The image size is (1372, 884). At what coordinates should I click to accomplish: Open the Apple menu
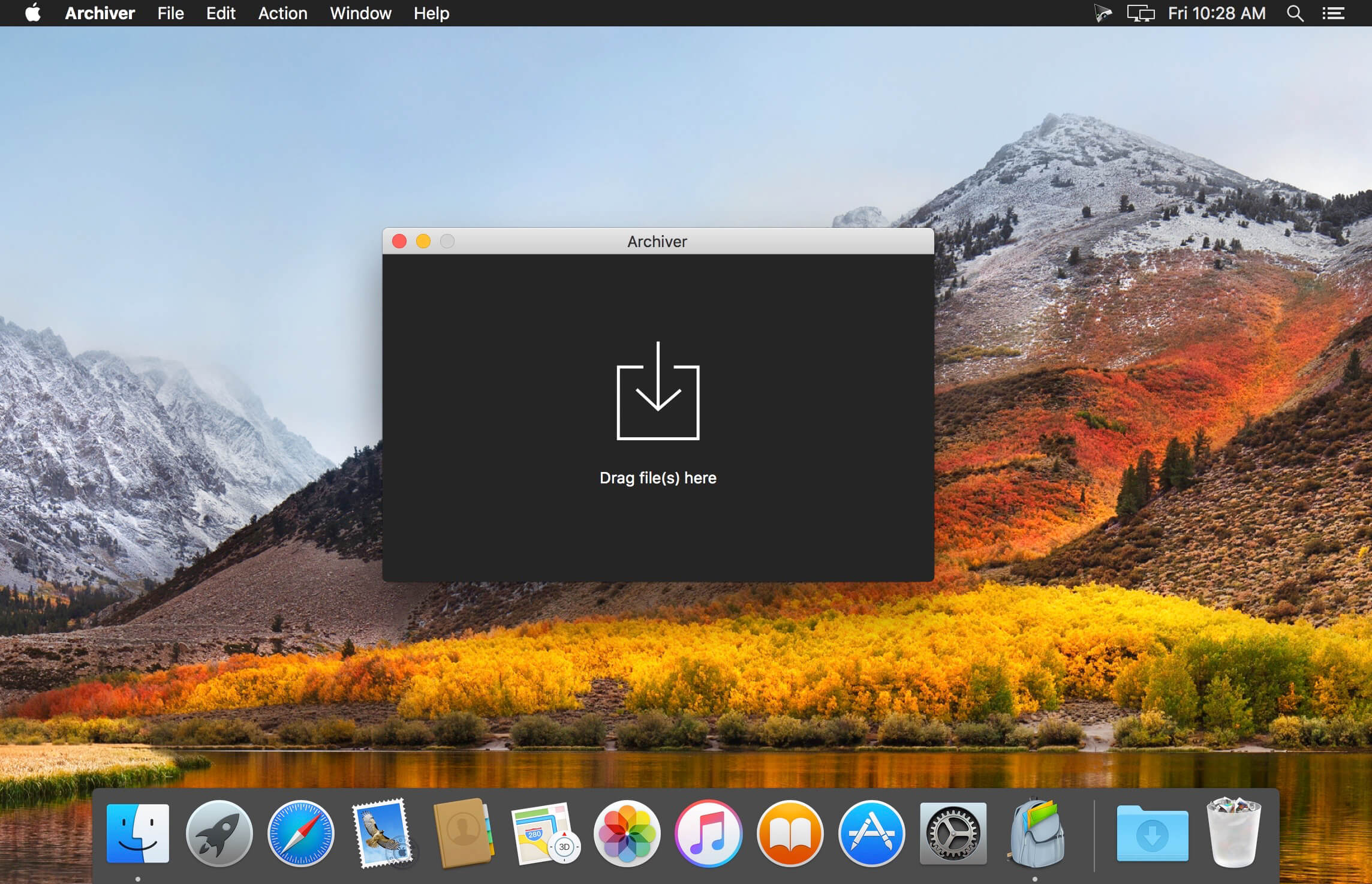click(x=33, y=13)
